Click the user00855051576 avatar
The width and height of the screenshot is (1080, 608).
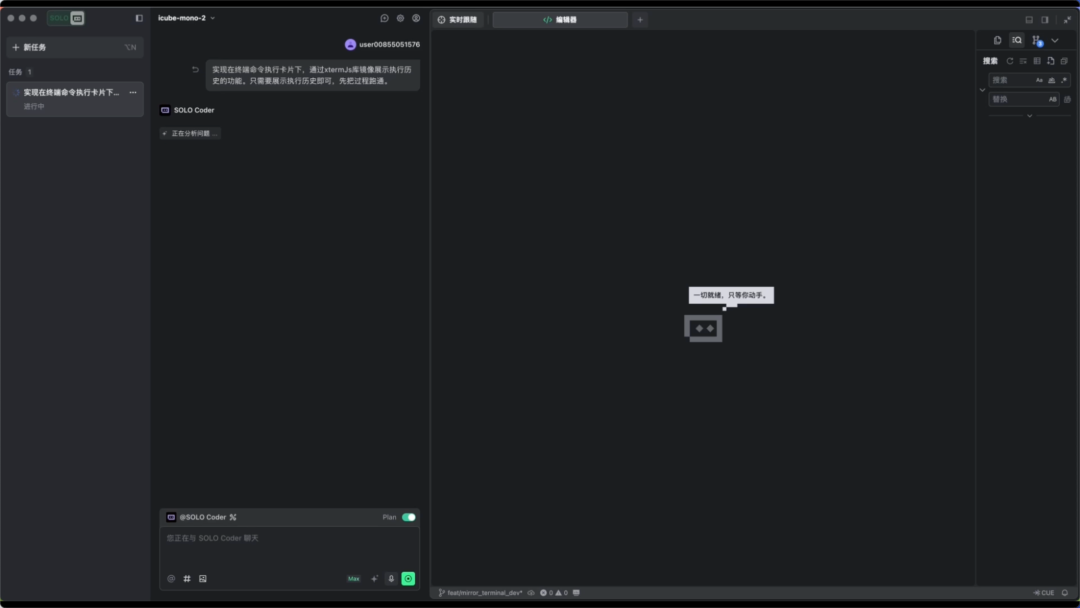click(x=350, y=45)
